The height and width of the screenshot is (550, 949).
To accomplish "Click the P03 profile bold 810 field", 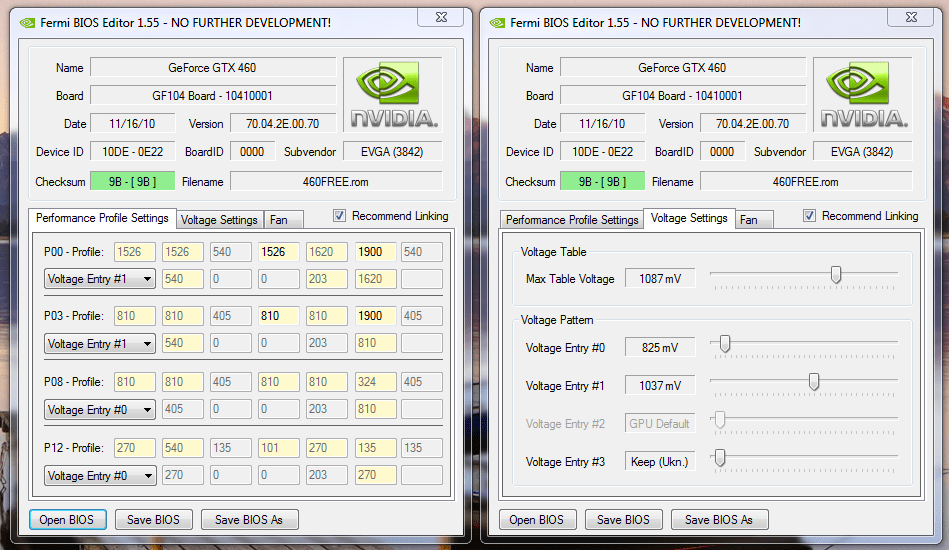I will click(278, 316).
